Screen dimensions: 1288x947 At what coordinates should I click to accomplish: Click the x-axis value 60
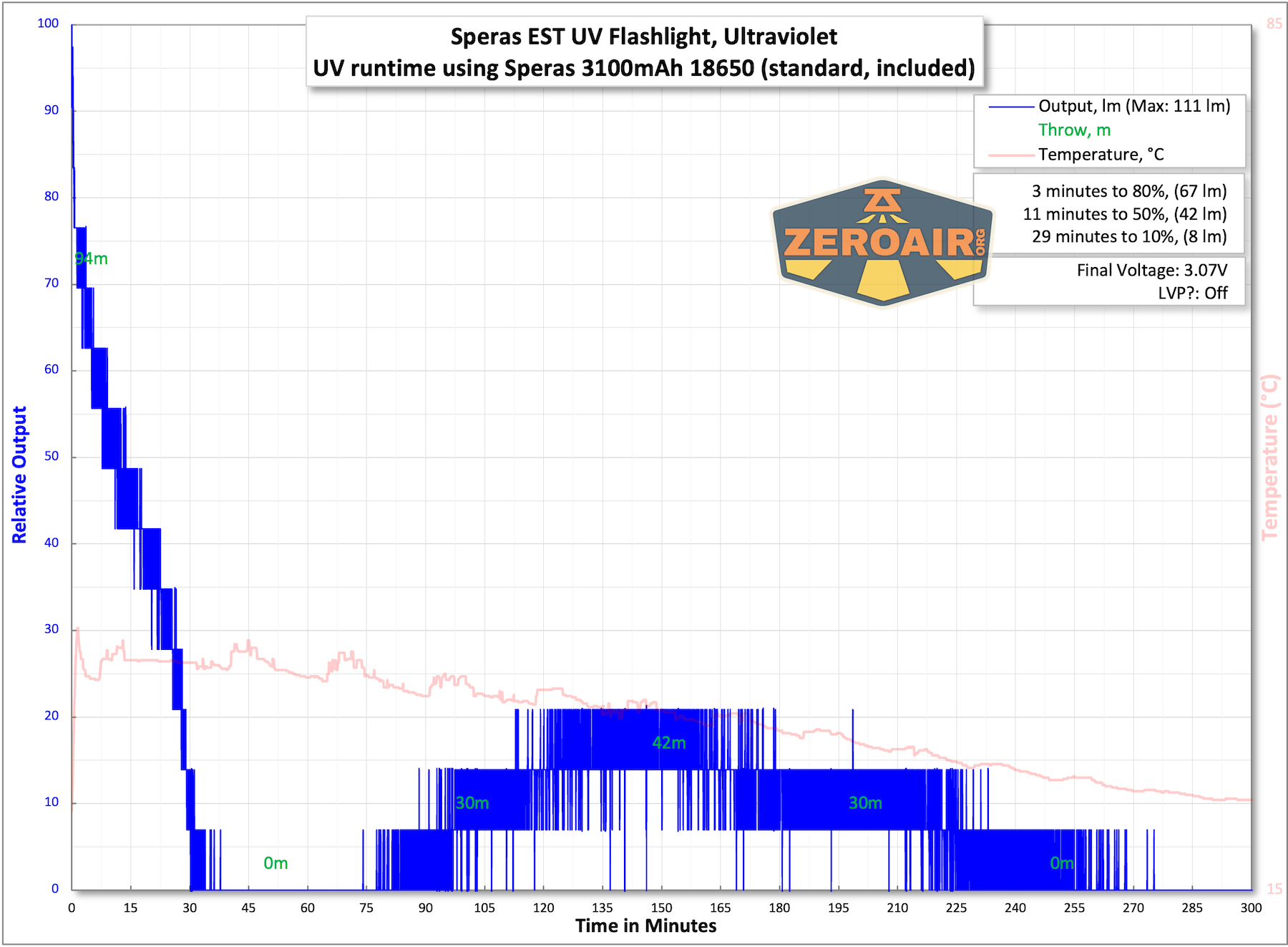tap(308, 908)
